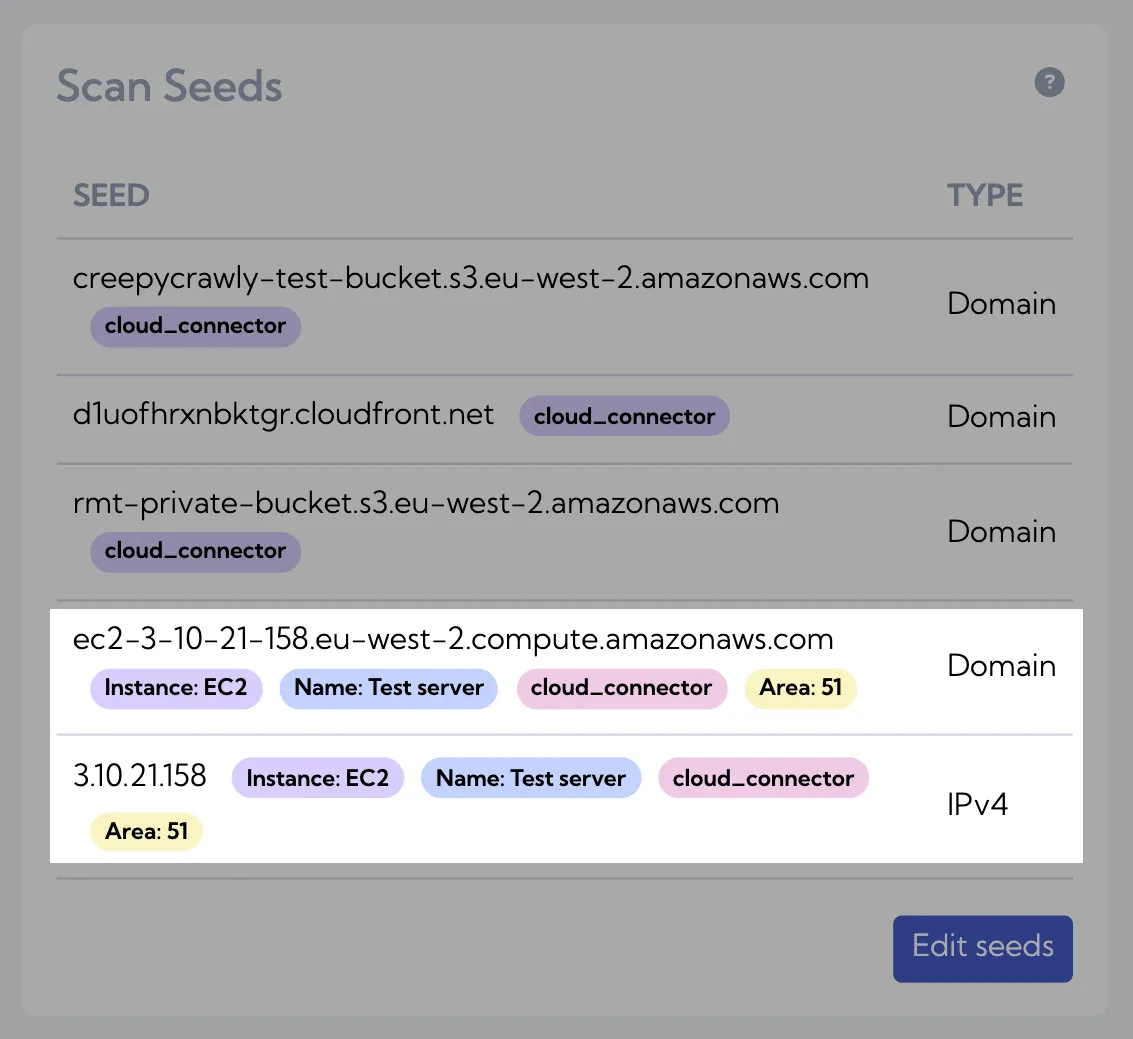1133x1039 pixels.
Task: Select the IPv4 type label on the last row
Action: 977,803
